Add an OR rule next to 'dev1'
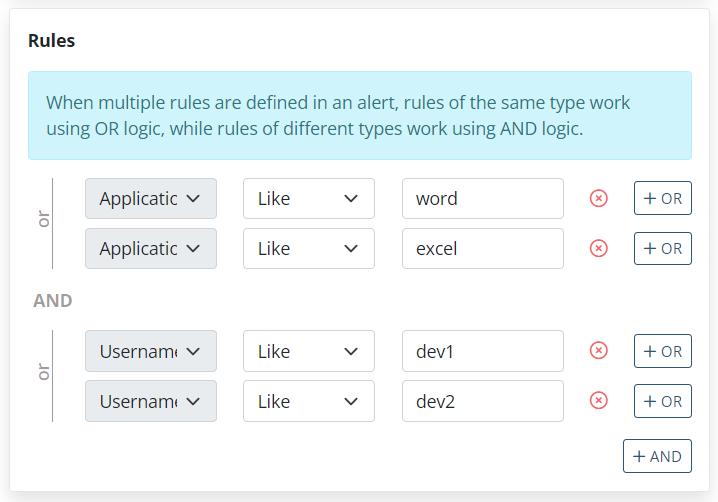This screenshot has height=502, width=718. (662, 351)
